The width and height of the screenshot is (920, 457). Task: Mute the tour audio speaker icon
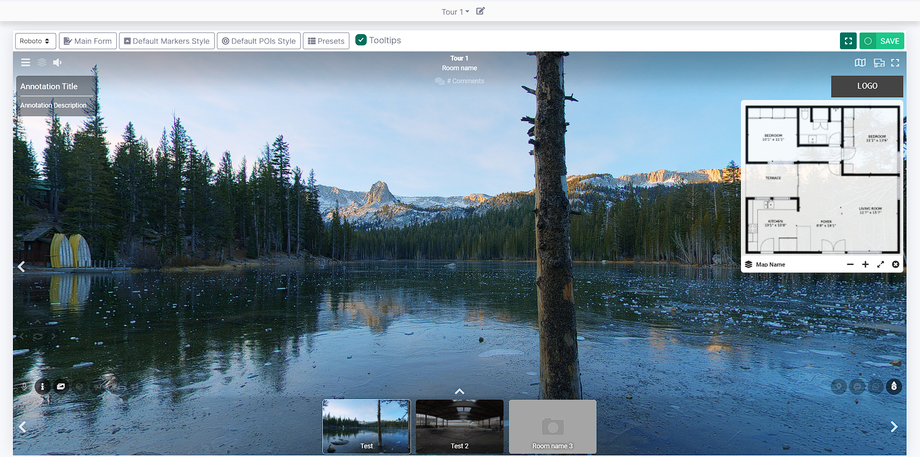tap(58, 62)
